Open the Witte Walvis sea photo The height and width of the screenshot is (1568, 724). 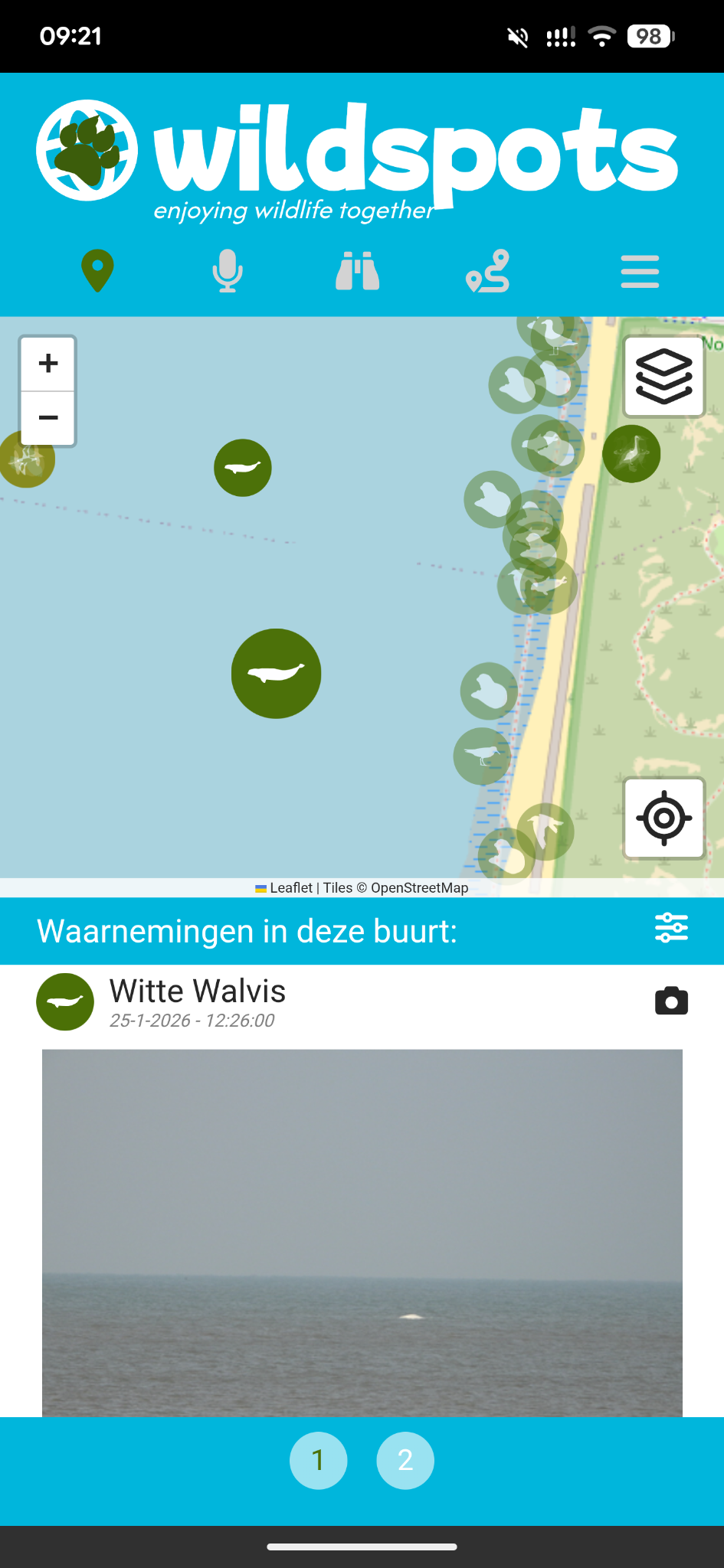pos(362,1233)
